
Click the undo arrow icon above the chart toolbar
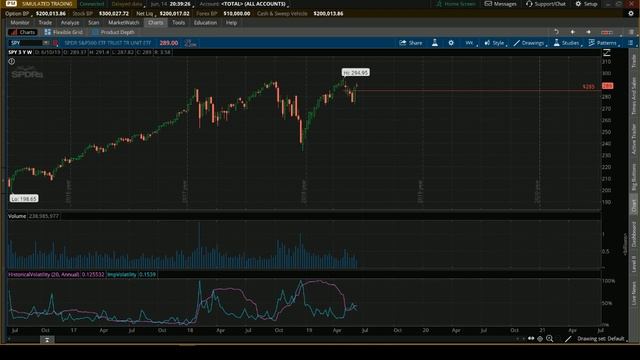coord(556,32)
